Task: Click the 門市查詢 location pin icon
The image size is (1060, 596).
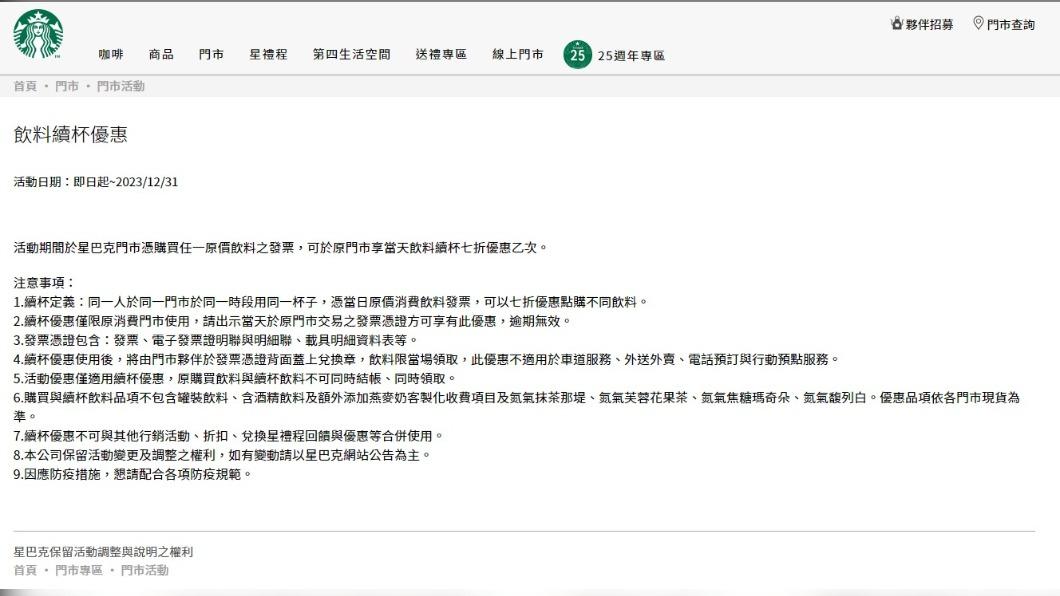Action: 978,24
